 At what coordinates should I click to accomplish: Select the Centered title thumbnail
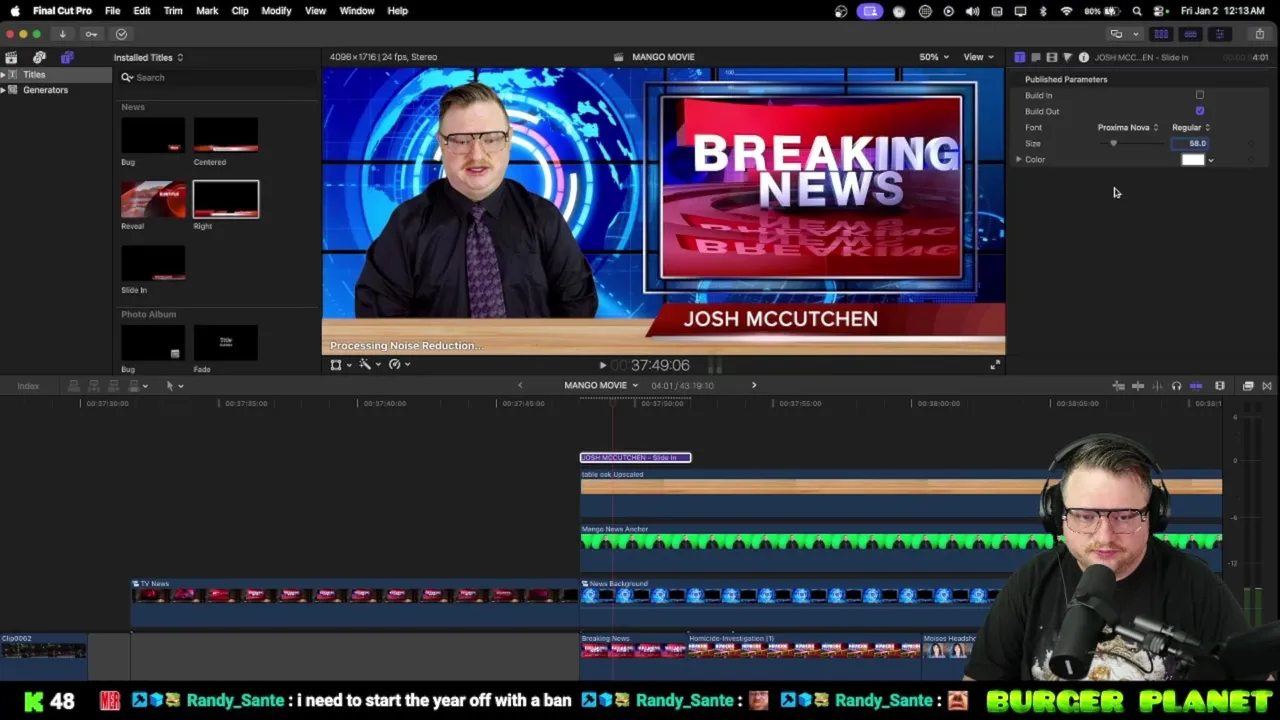[x=225, y=135]
